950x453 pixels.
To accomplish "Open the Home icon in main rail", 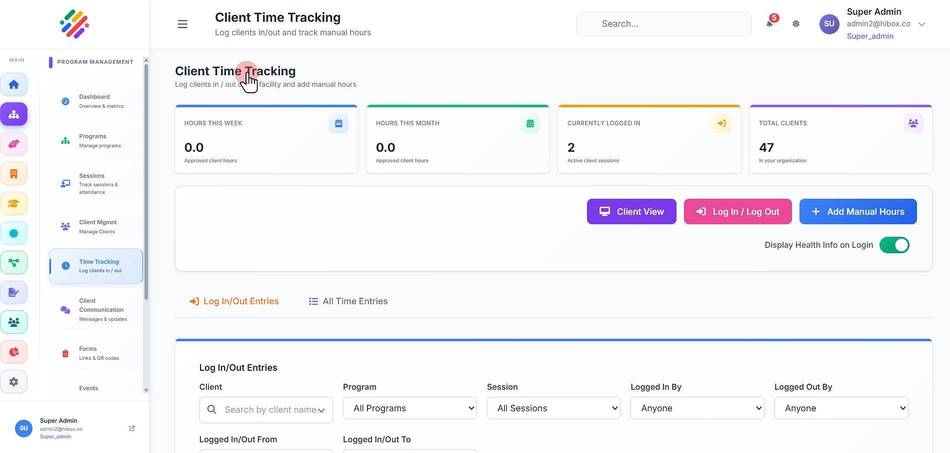I will [13, 84].
